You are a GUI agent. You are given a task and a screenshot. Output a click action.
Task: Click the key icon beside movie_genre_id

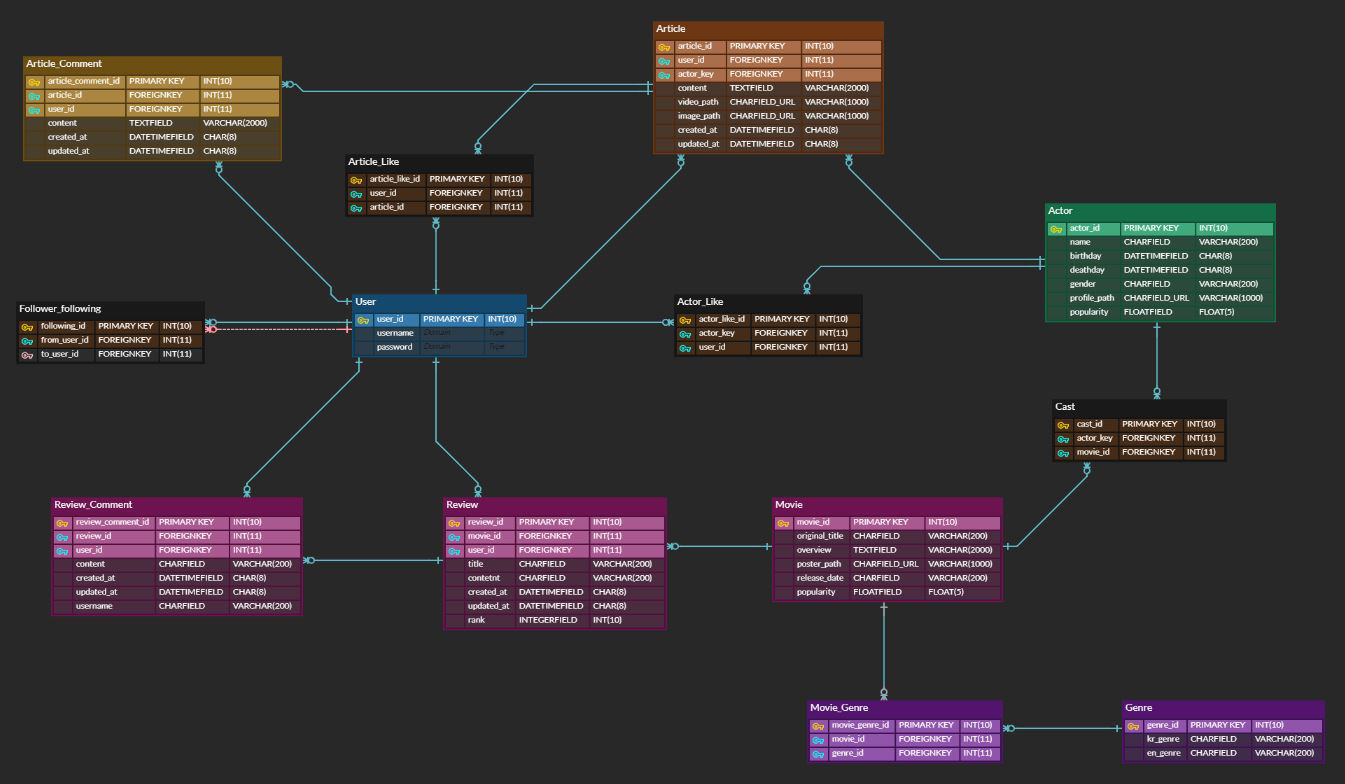[x=819, y=726]
